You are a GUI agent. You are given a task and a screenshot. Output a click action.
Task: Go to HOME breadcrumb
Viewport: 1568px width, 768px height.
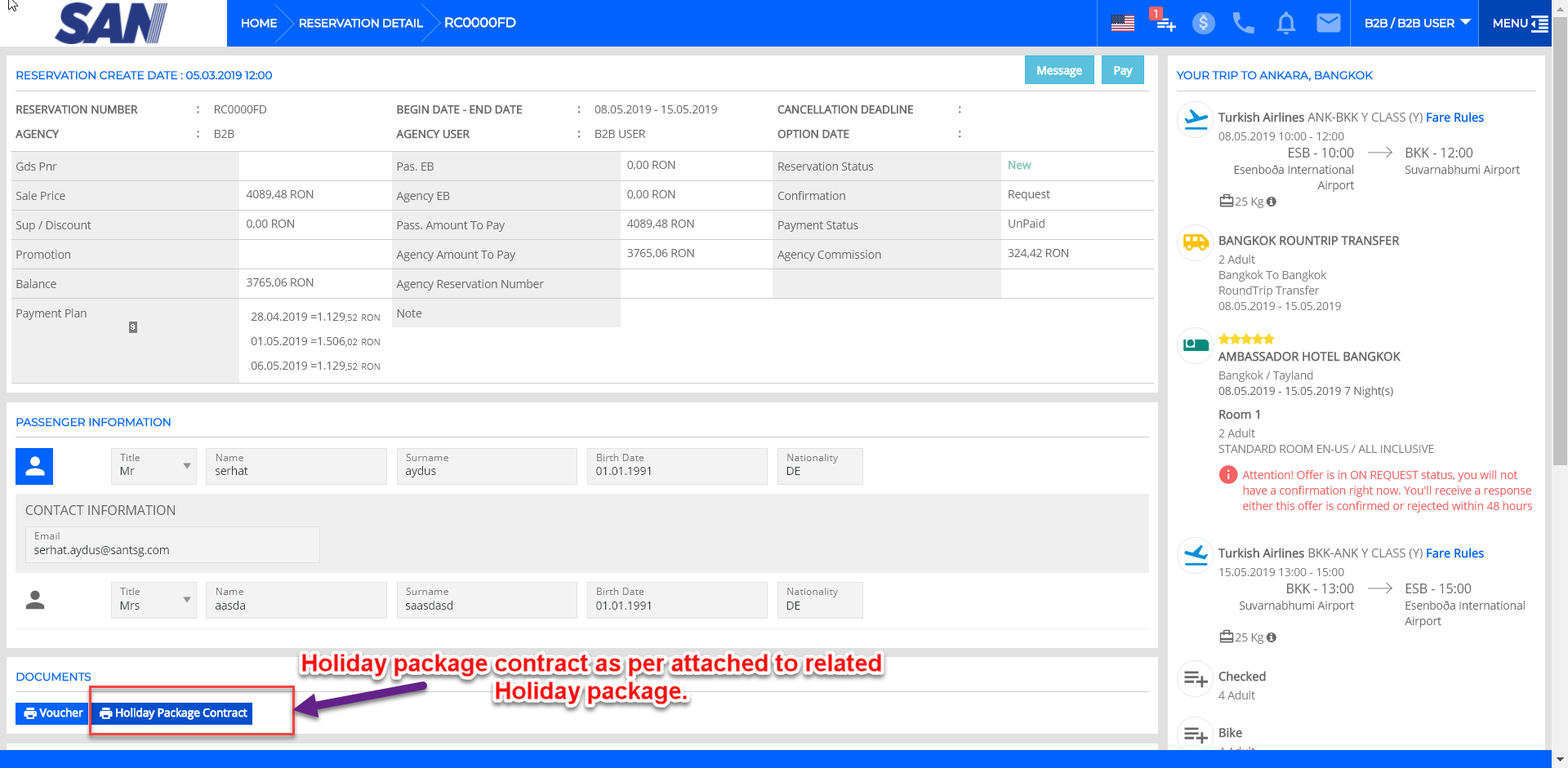259,24
